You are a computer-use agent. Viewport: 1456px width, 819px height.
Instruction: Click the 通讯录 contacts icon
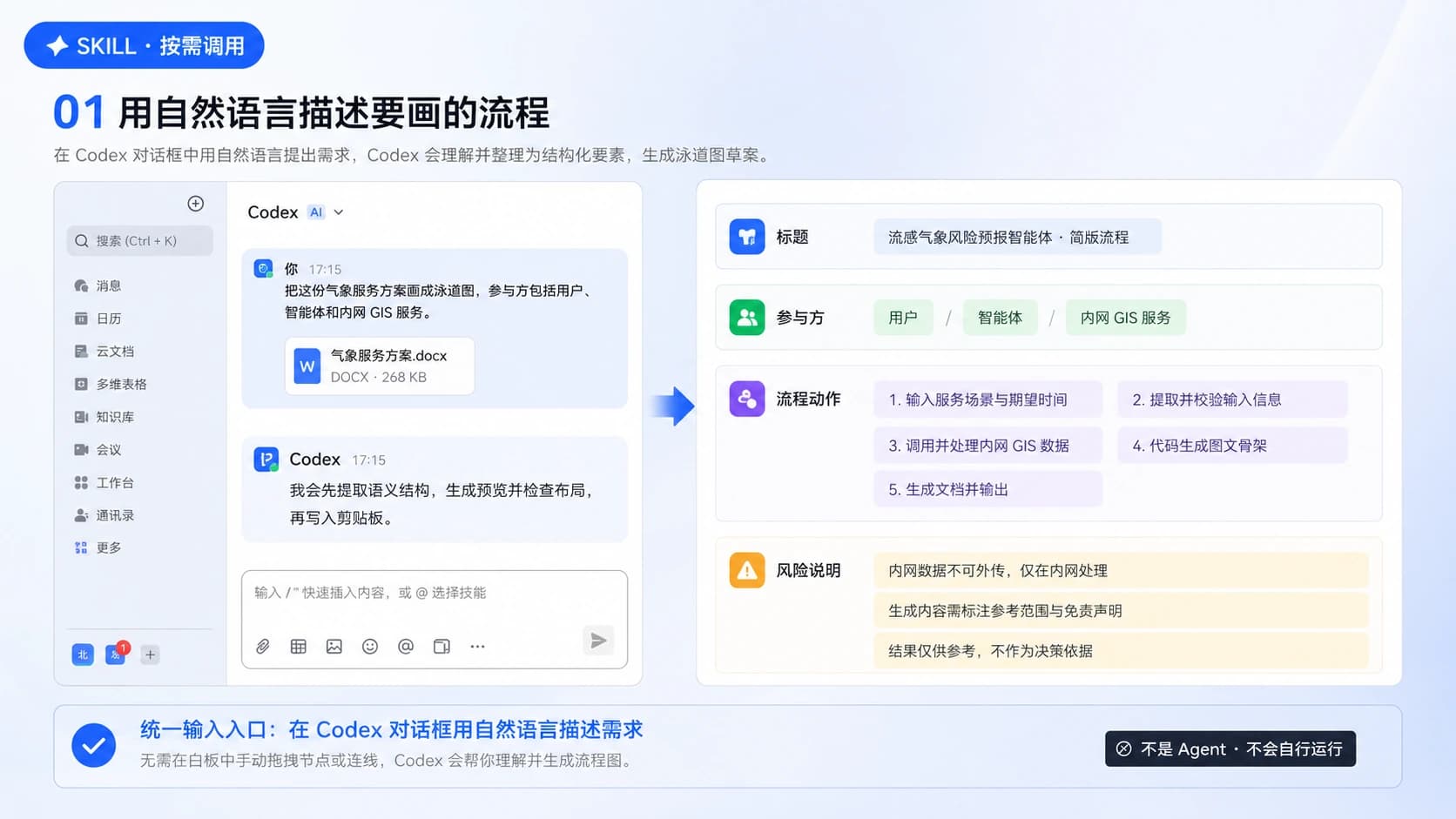click(81, 515)
